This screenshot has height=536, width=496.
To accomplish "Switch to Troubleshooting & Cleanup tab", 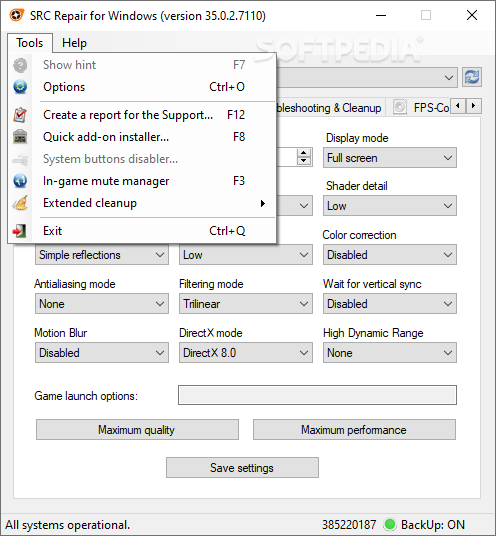I will click(330, 108).
